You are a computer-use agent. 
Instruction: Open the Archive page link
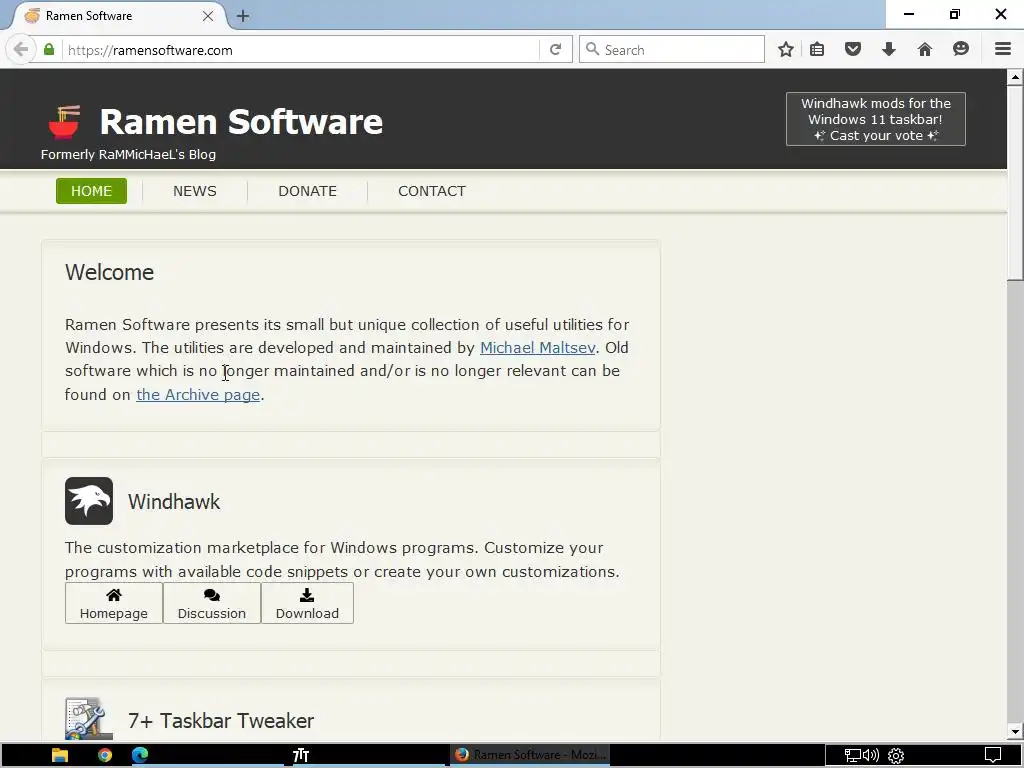(198, 394)
